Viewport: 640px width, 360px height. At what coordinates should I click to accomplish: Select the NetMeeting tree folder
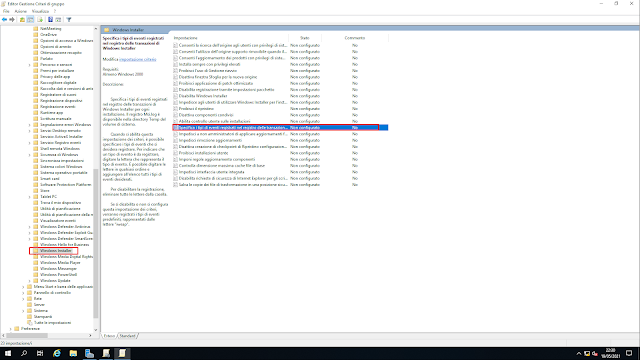tap(51, 29)
